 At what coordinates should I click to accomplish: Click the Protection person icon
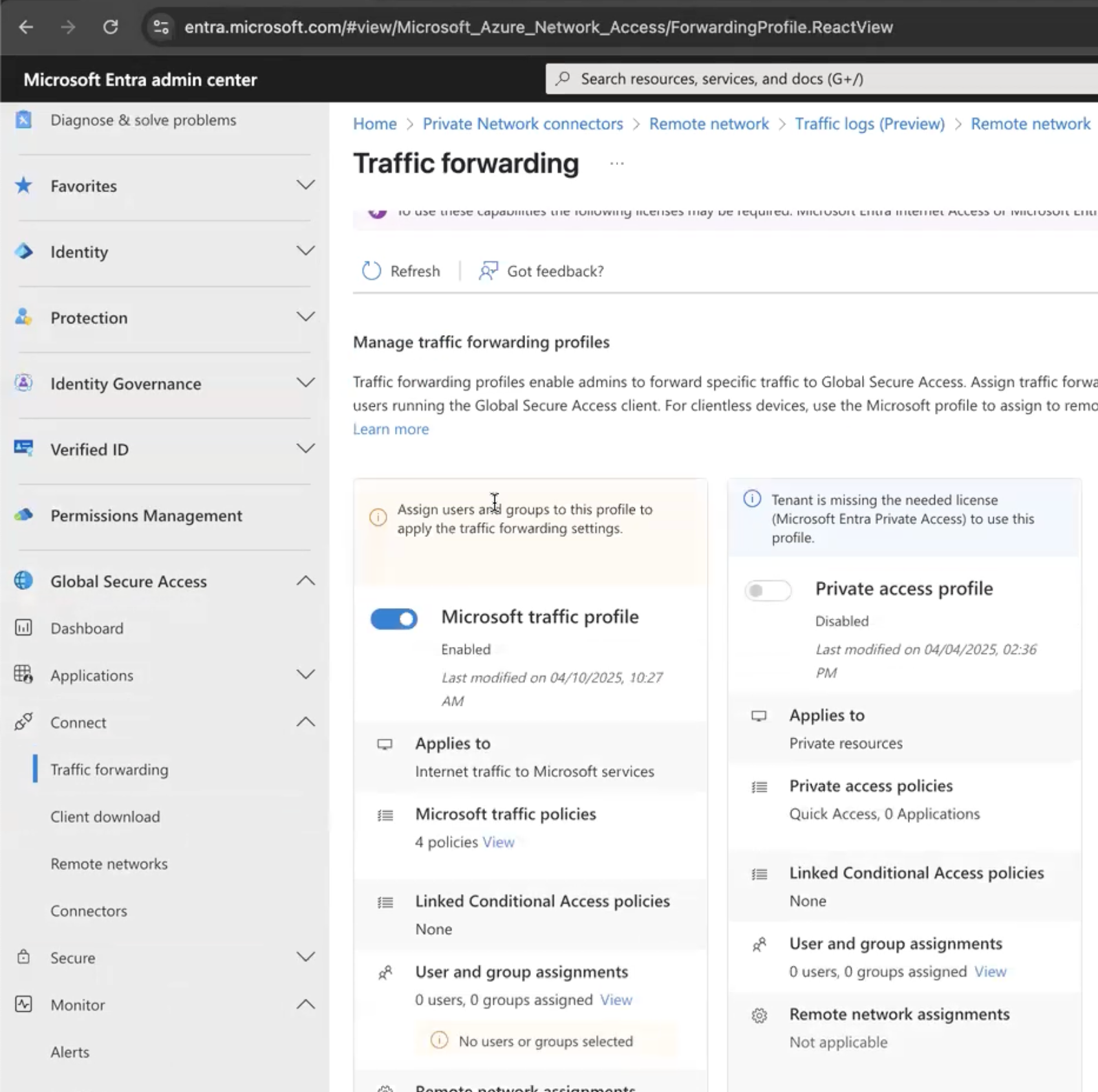pos(24,317)
